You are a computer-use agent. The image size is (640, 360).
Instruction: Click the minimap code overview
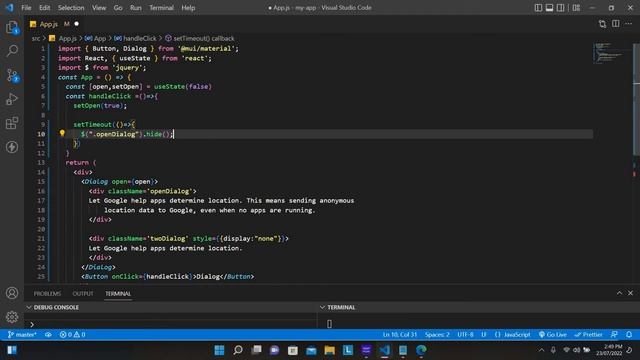pyautogui.click(x=608, y=53)
